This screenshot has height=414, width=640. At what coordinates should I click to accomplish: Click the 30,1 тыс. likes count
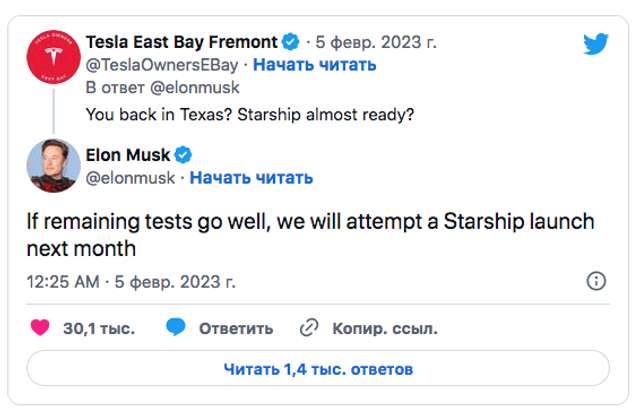pyautogui.click(x=98, y=328)
